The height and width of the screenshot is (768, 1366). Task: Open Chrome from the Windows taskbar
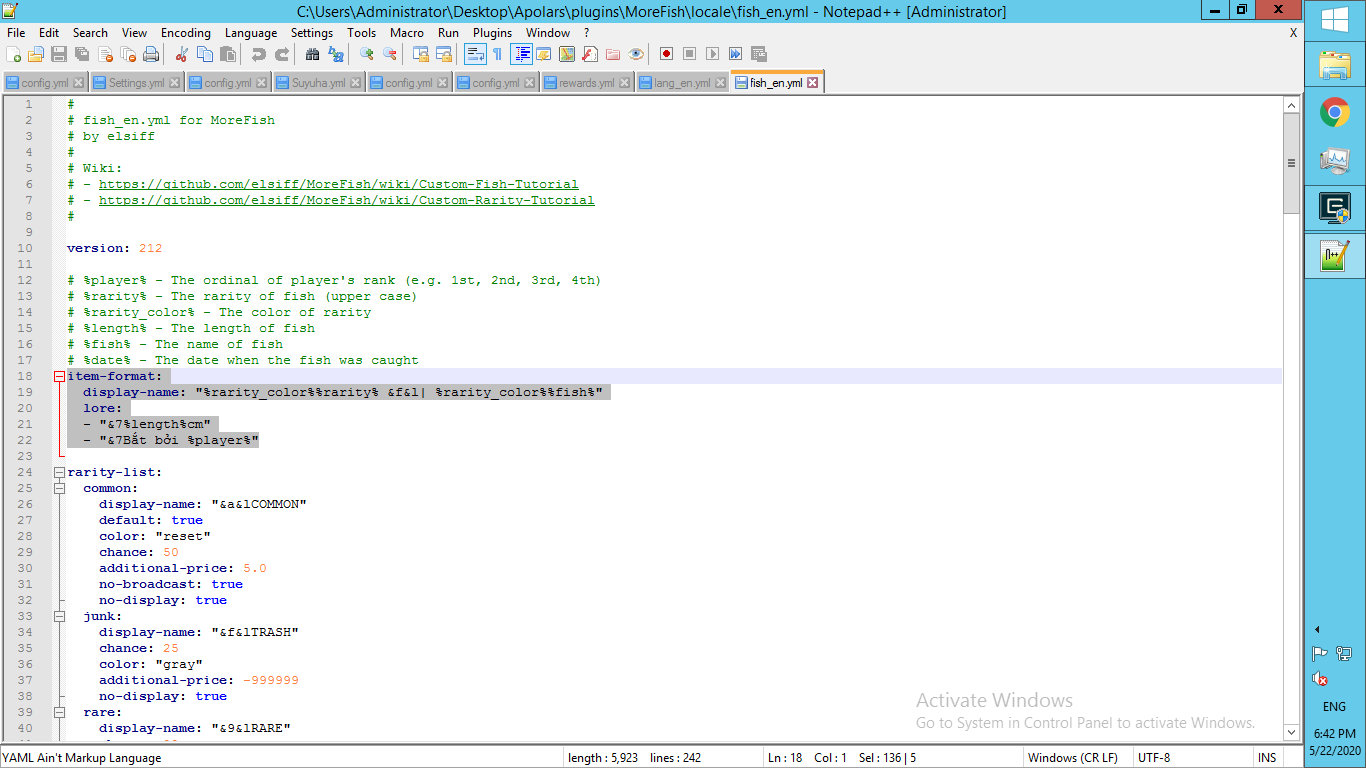(x=1334, y=112)
